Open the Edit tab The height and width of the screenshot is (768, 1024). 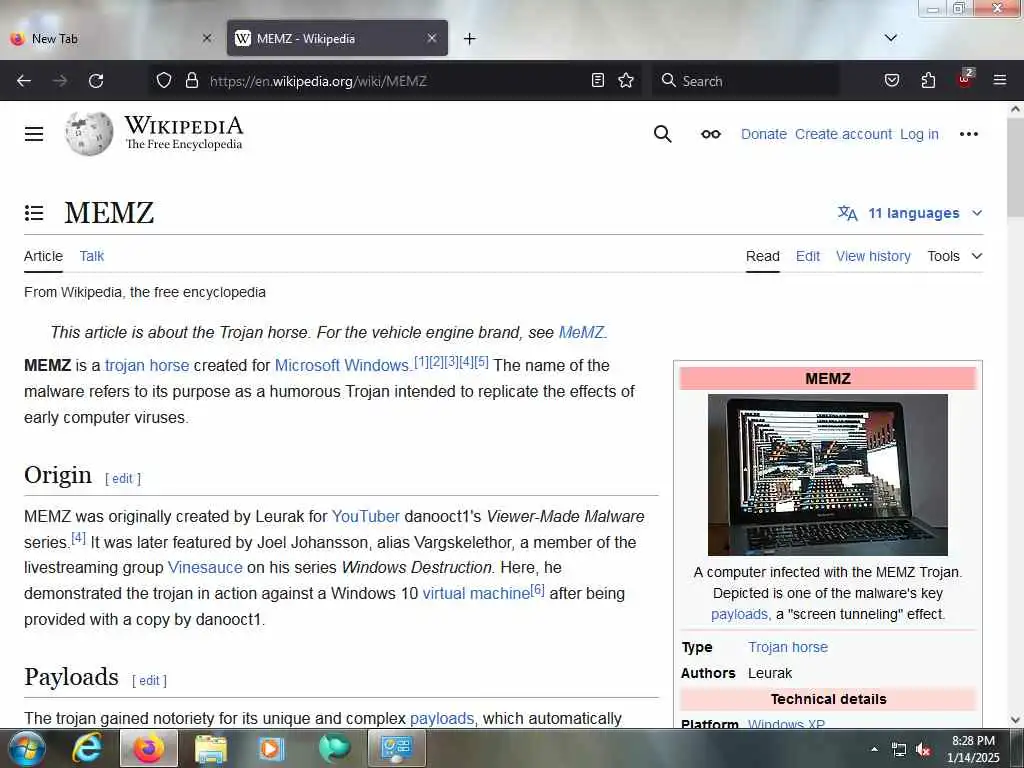tap(808, 256)
